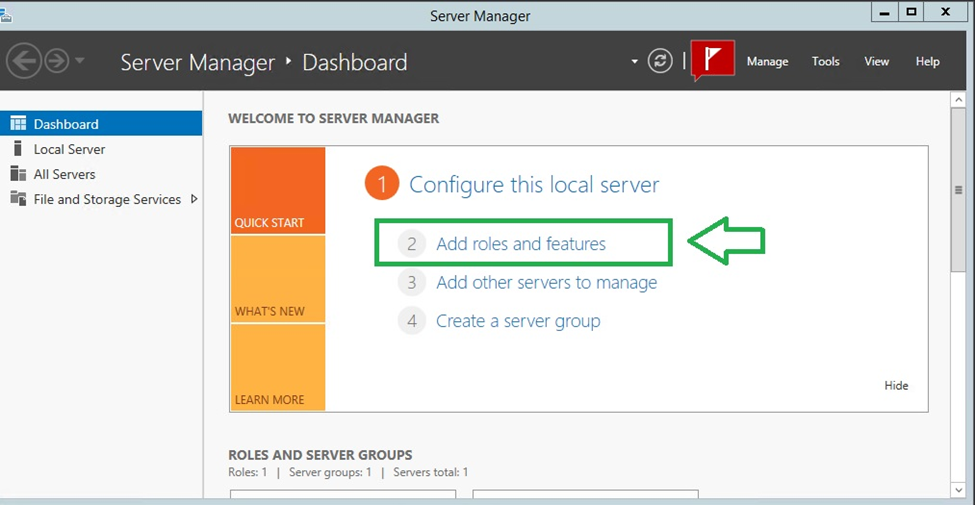
Task: Open the navigation history dropdown arrow
Action: click(80, 62)
